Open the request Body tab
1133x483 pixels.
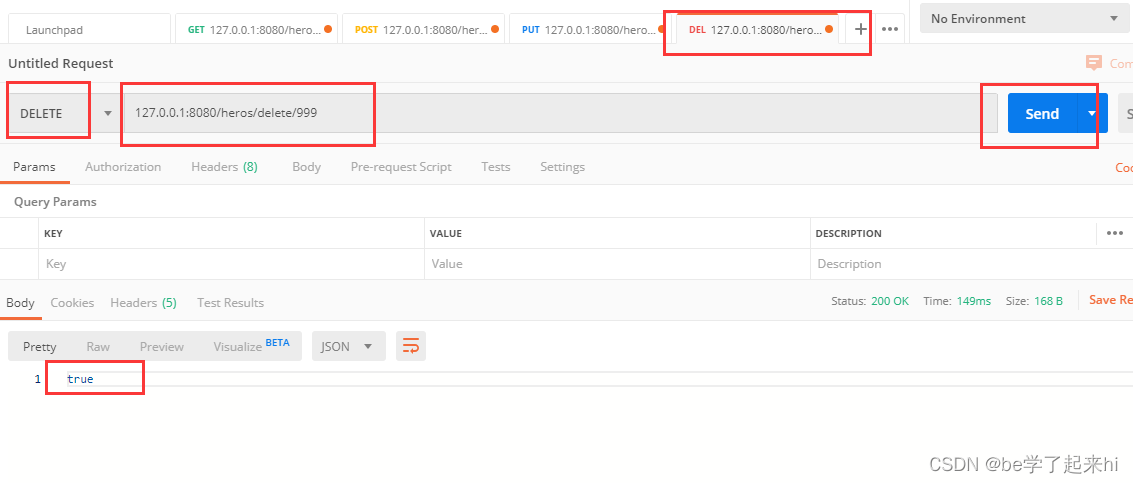pos(306,167)
